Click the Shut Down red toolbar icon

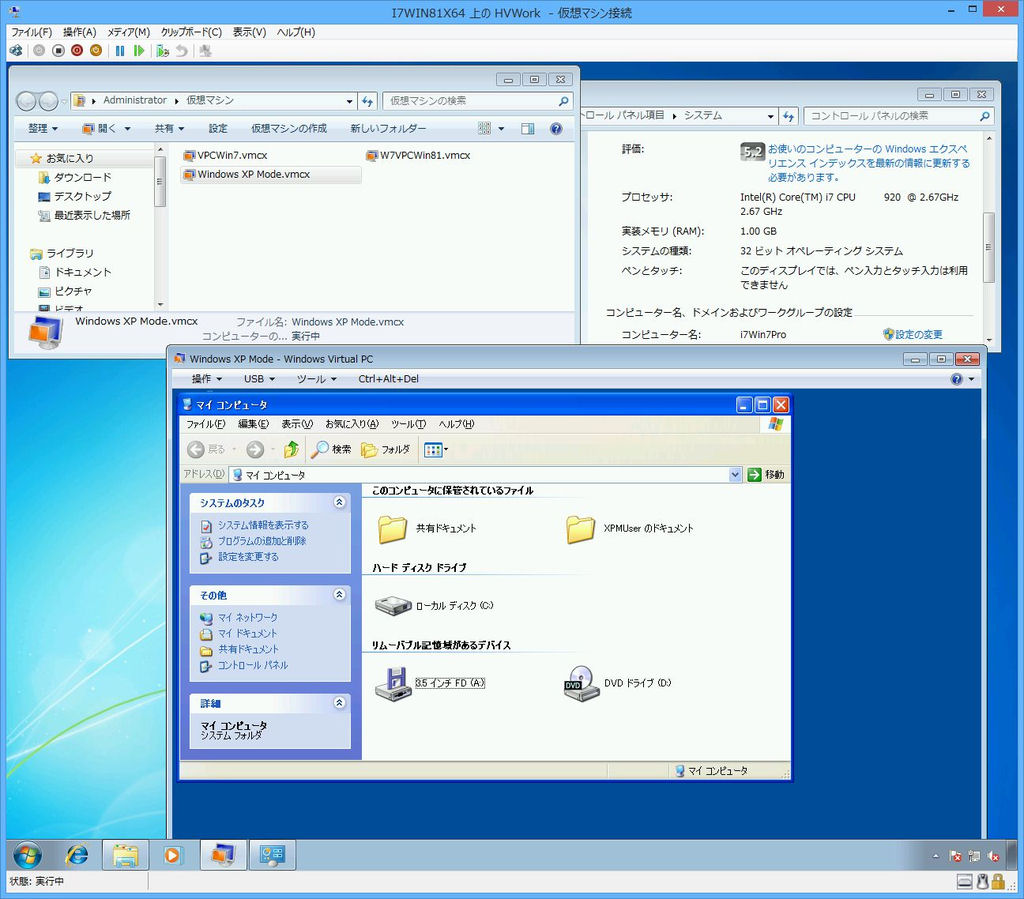[x=77, y=50]
